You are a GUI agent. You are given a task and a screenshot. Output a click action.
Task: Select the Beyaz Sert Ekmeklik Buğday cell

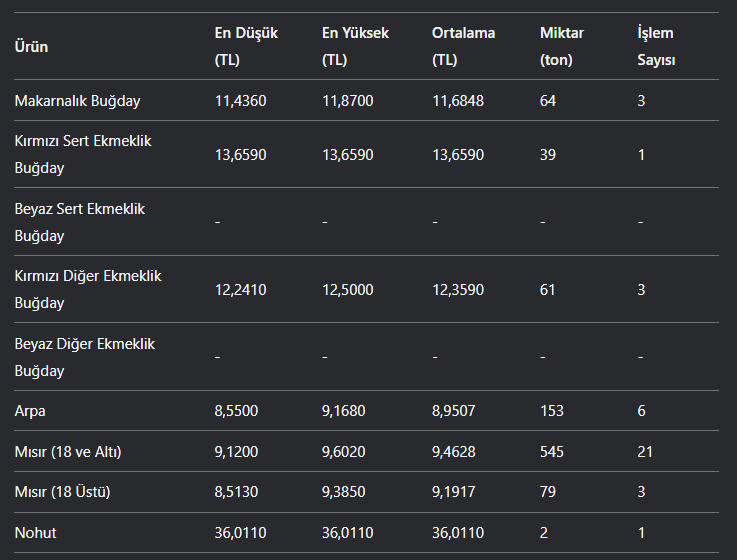[80, 222]
